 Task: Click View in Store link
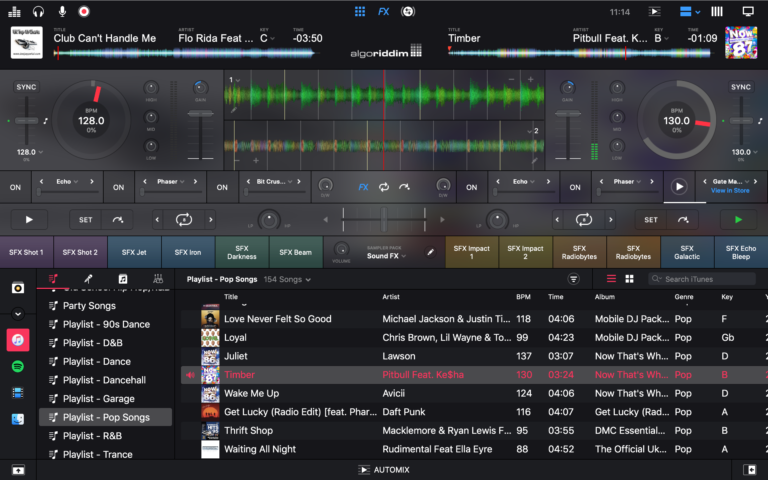pos(730,191)
